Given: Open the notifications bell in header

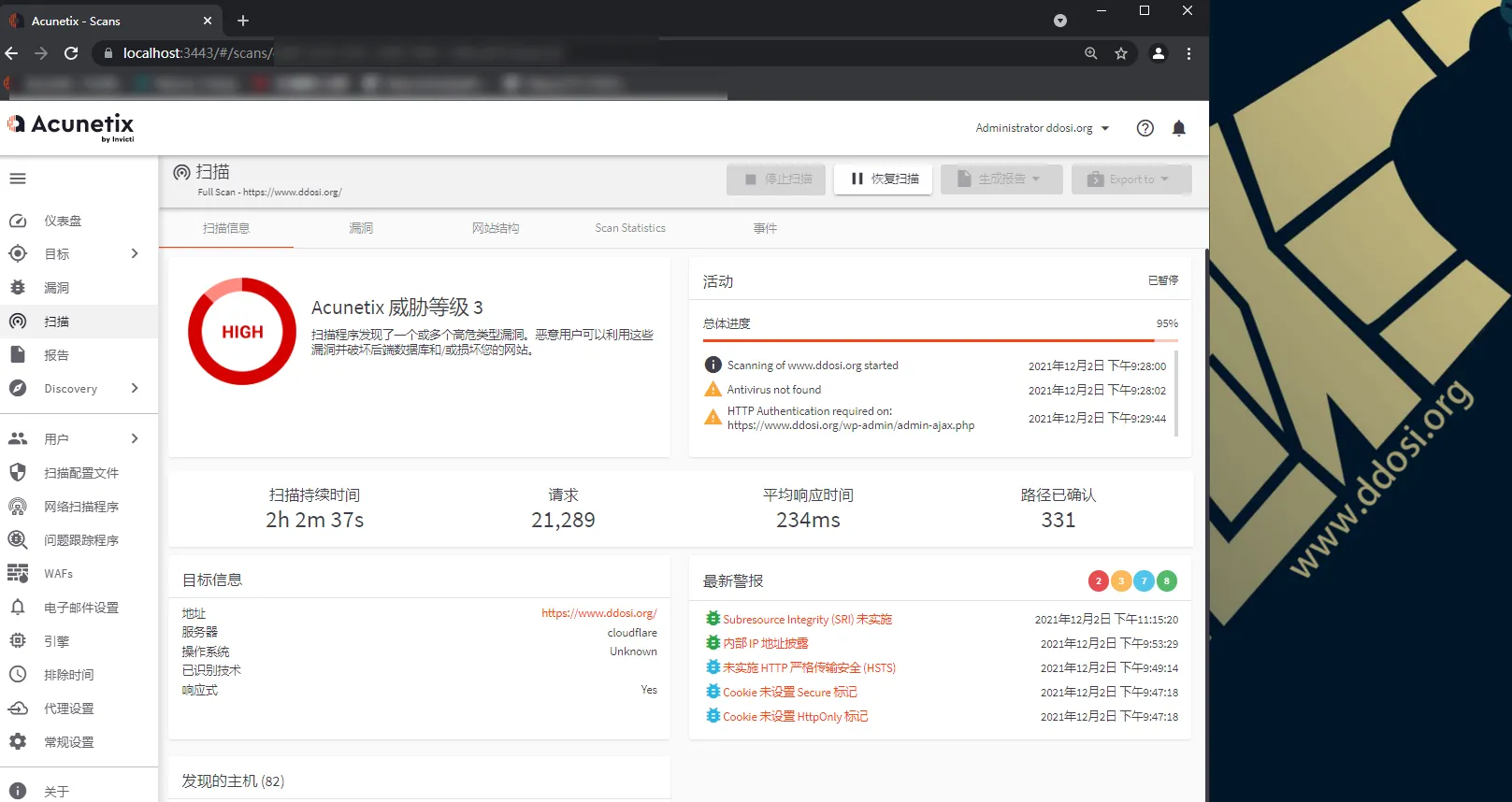Looking at the screenshot, I should (x=1179, y=128).
